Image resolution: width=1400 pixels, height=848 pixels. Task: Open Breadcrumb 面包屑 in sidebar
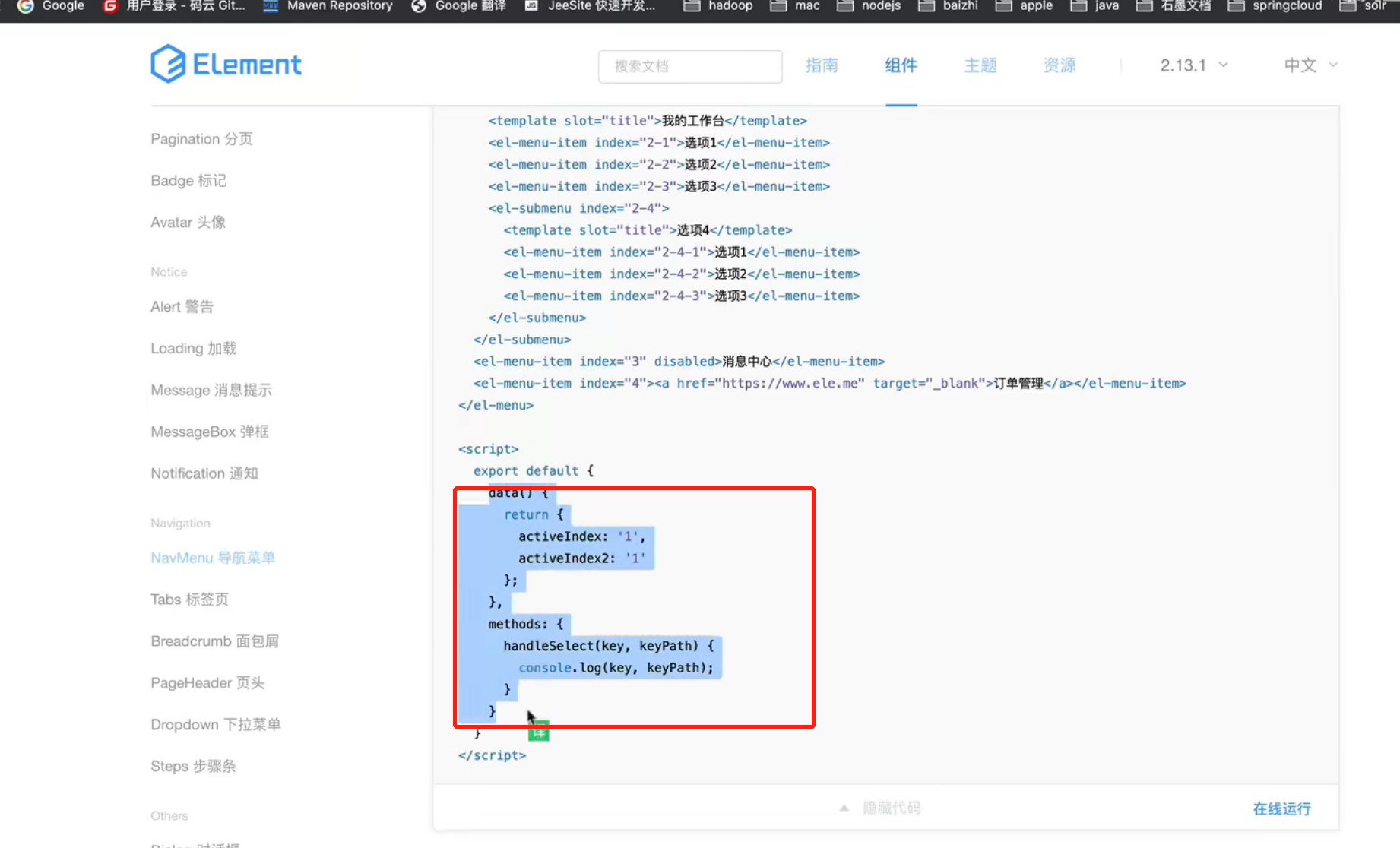(x=214, y=641)
